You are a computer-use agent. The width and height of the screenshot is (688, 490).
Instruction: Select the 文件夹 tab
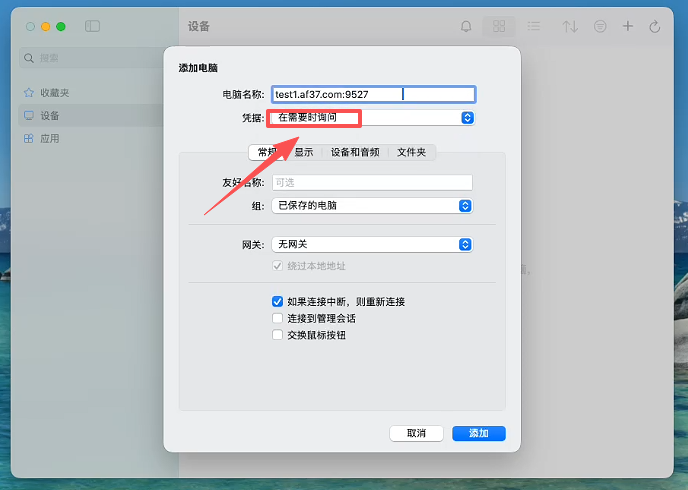coord(411,152)
